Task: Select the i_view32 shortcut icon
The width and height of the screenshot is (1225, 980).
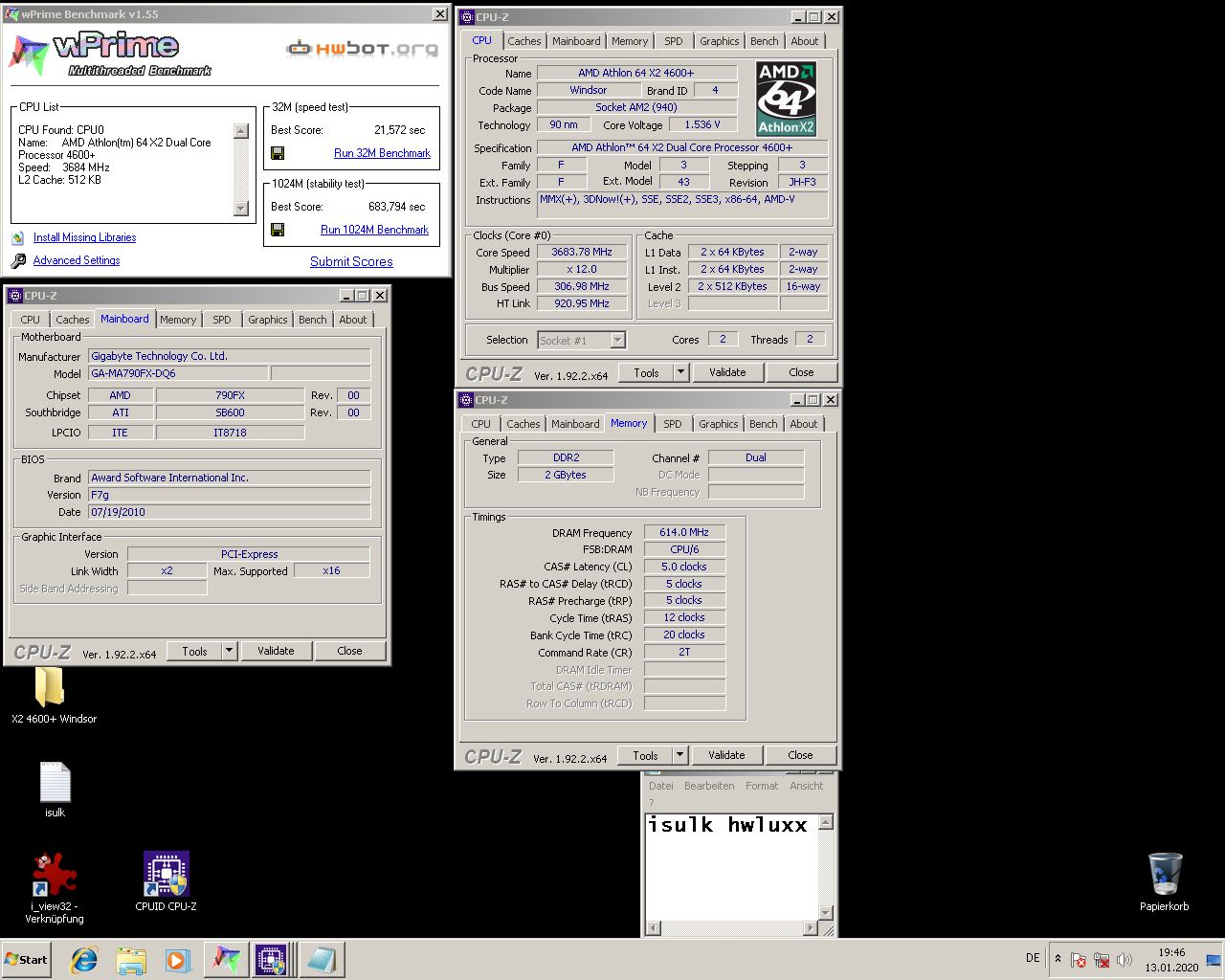Action: [55, 874]
